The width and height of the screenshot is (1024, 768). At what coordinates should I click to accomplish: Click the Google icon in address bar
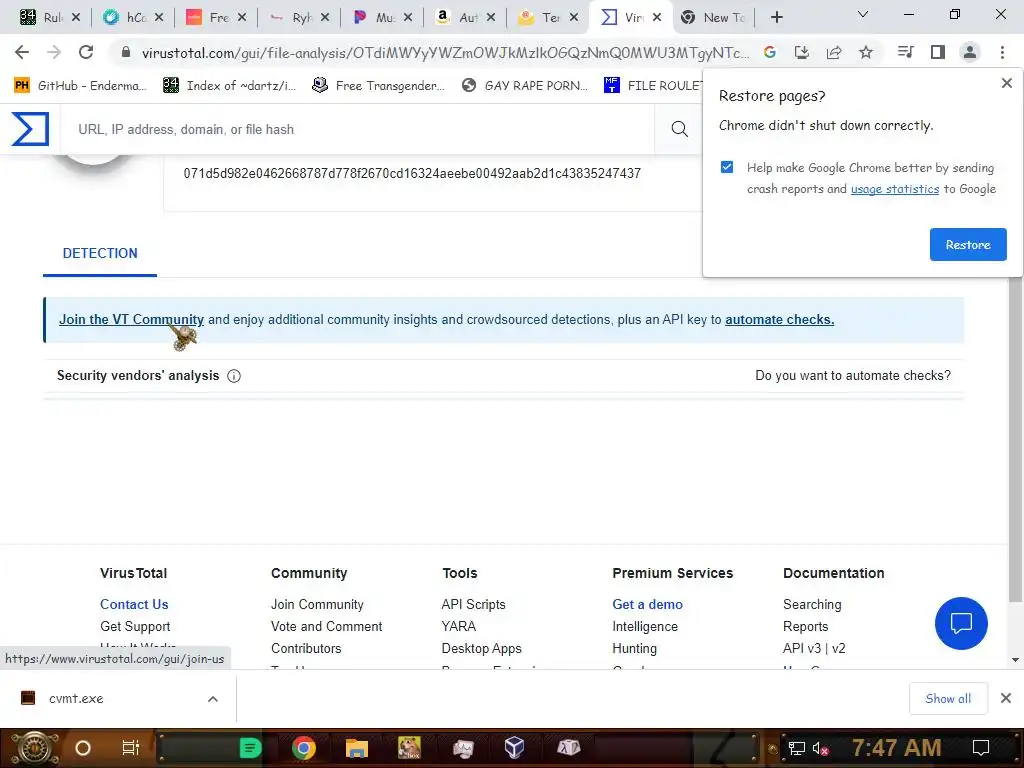[x=770, y=52]
